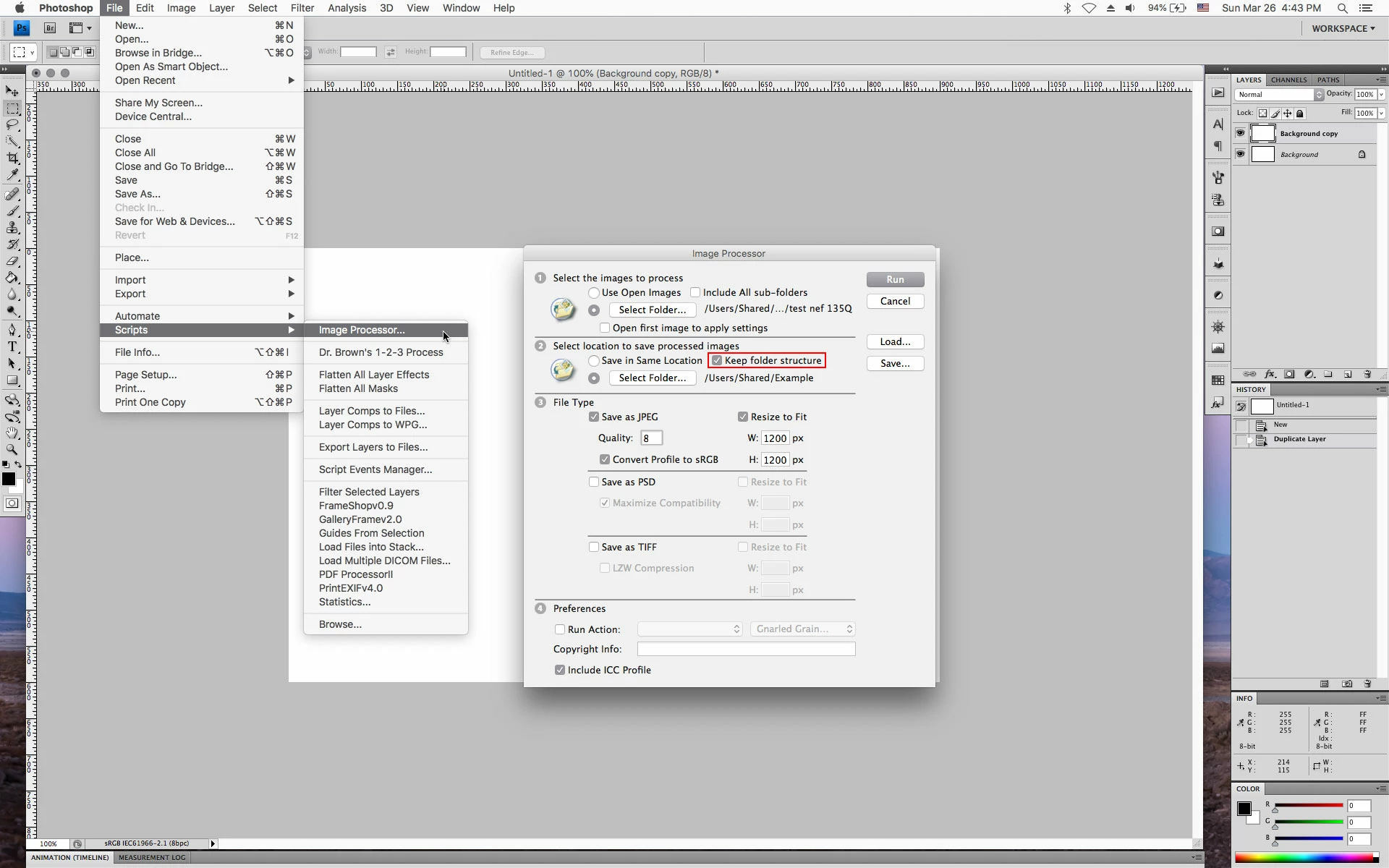Open the Gnarled Grain action dropdown
The height and width of the screenshot is (868, 1389).
coord(803,629)
